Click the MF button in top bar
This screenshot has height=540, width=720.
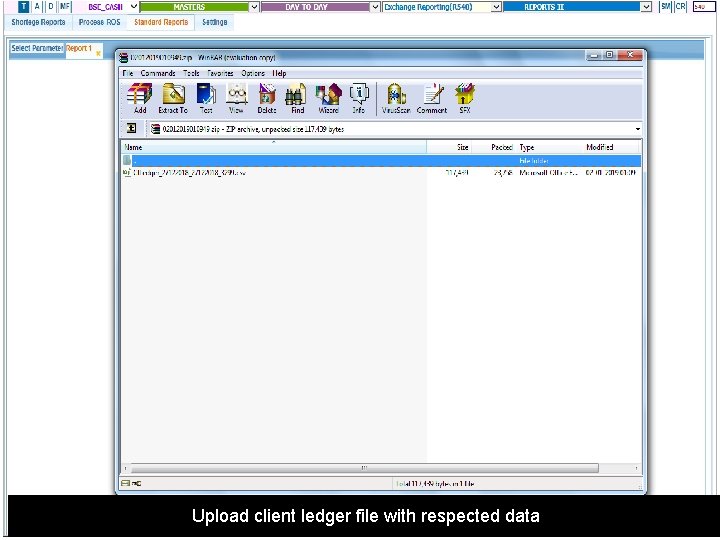pos(65,7)
